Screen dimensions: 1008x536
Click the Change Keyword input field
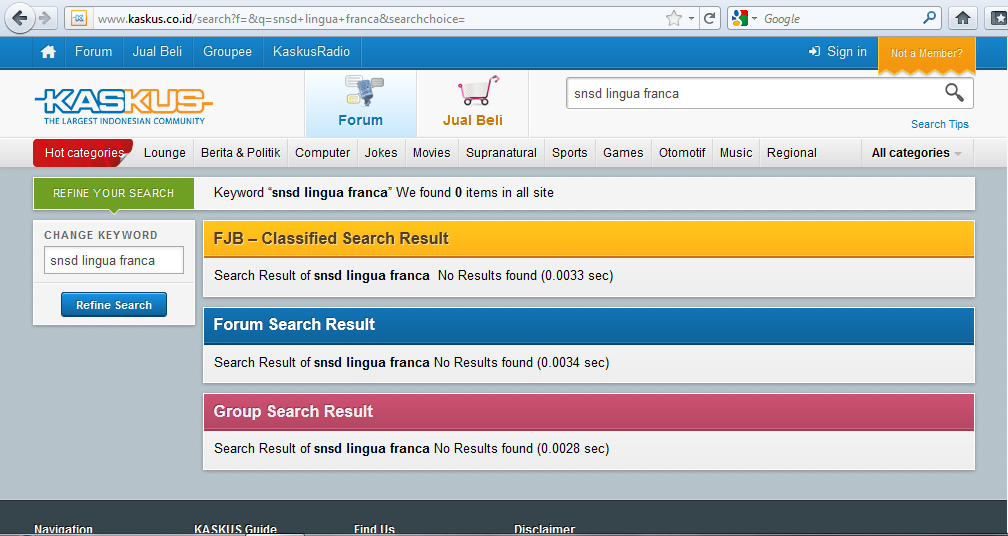pyautogui.click(x=114, y=260)
